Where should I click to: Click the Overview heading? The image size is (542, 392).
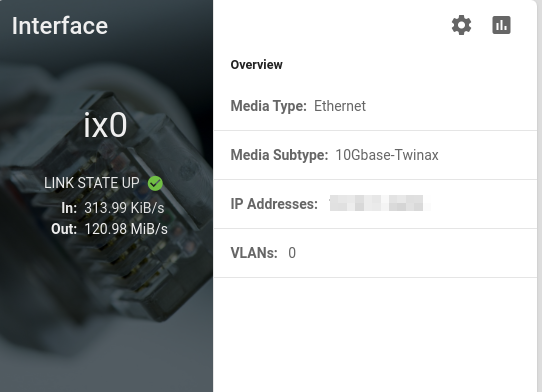tap(256, 65)
